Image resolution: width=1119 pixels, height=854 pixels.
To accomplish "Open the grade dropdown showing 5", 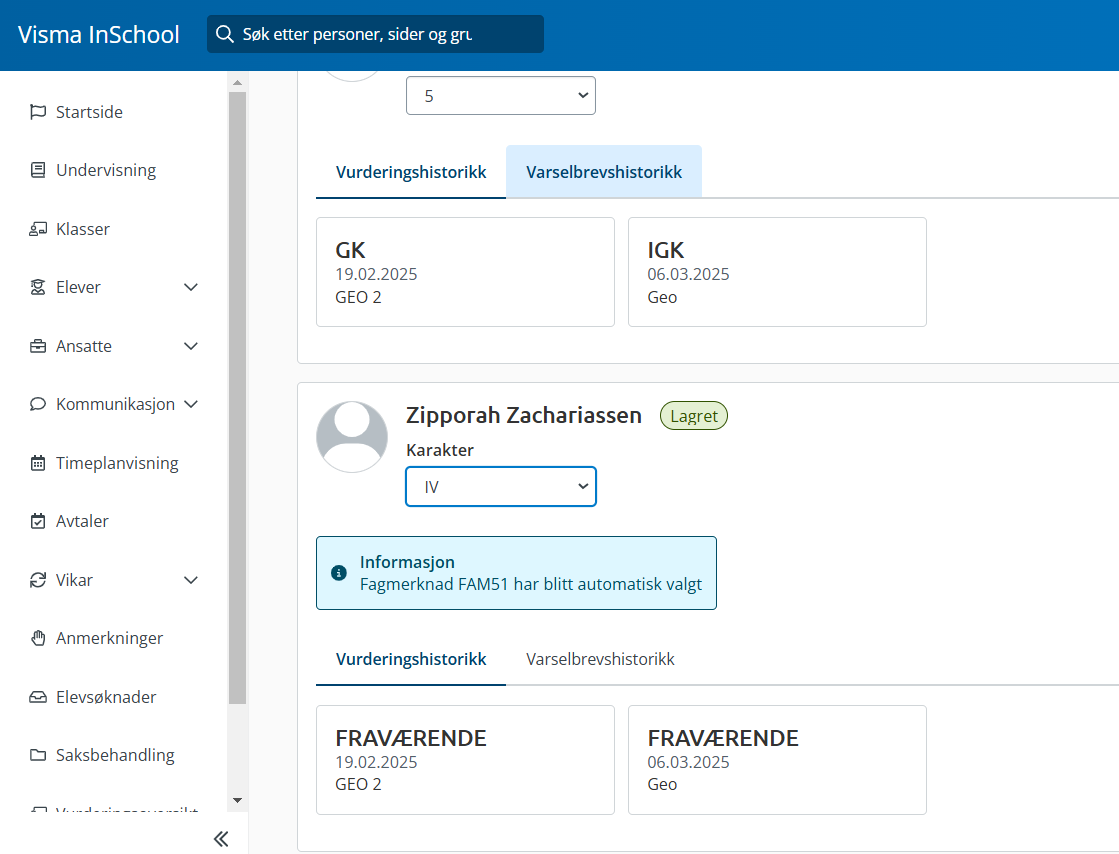I will pyautogui.click(x=501, y=96).
